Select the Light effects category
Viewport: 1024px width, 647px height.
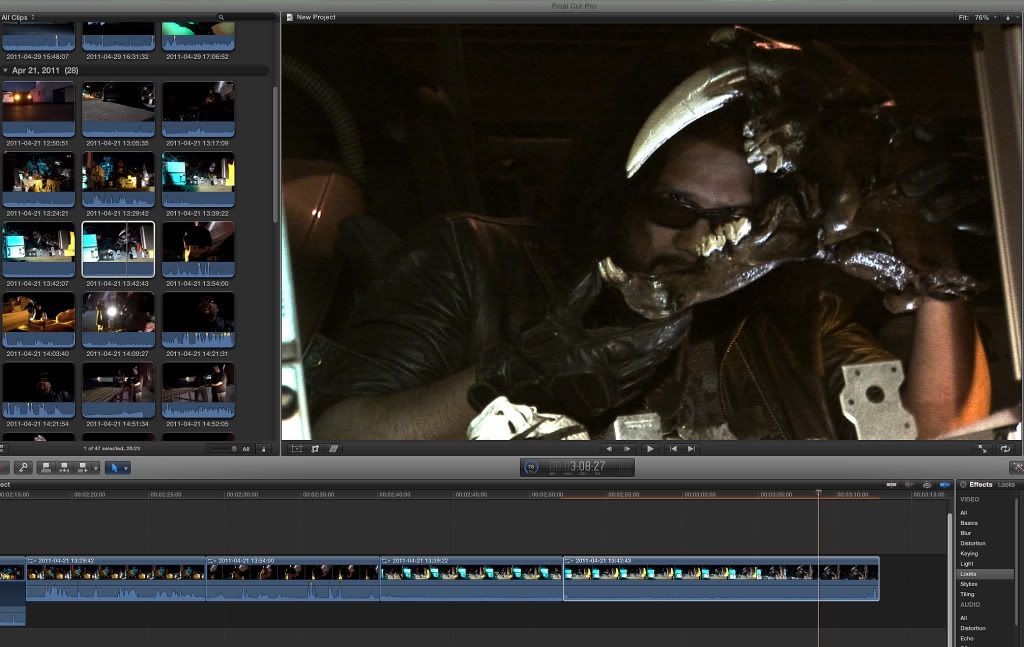[967, 563]
